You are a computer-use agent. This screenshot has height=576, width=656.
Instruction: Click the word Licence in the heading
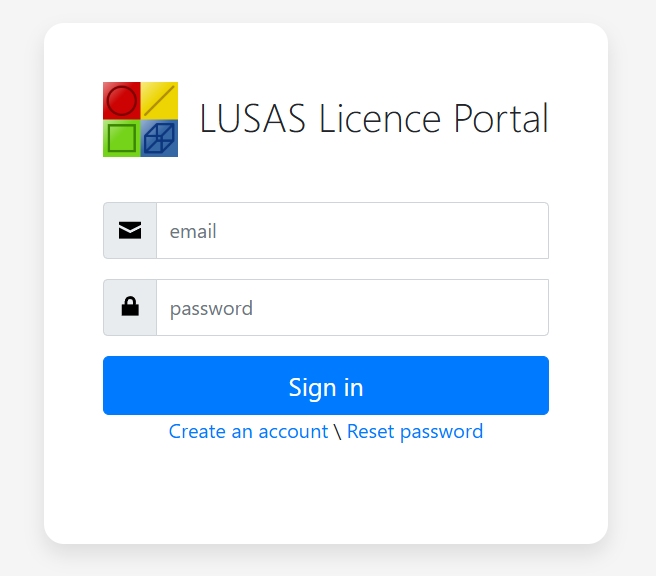click(x=380, y=118)
